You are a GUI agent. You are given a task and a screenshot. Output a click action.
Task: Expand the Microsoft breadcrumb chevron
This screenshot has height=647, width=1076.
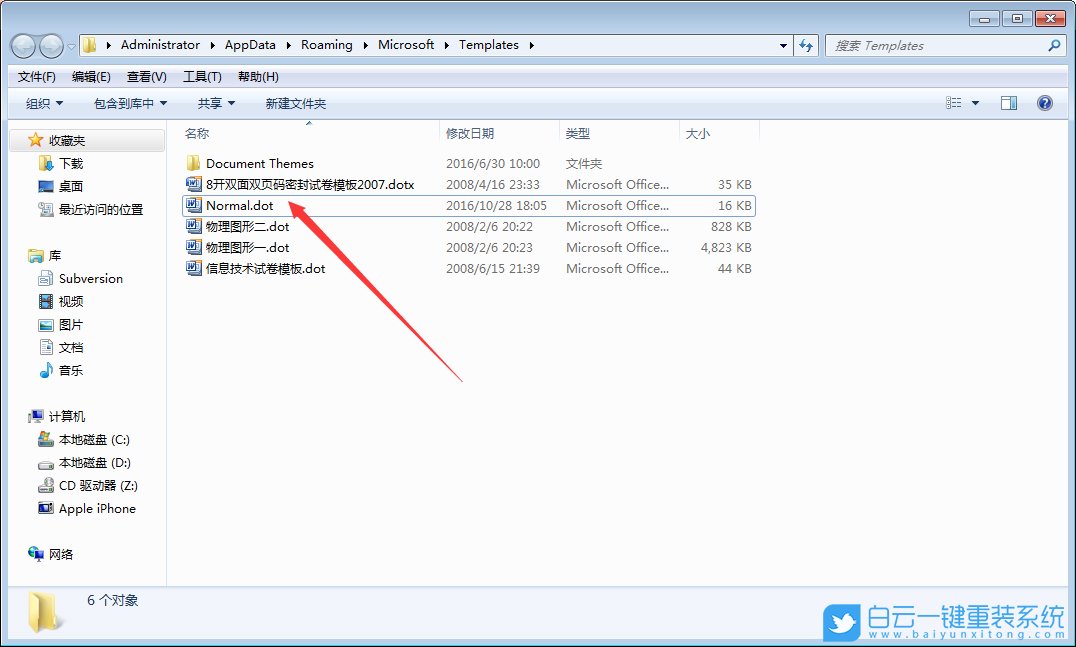click(445, 45)
